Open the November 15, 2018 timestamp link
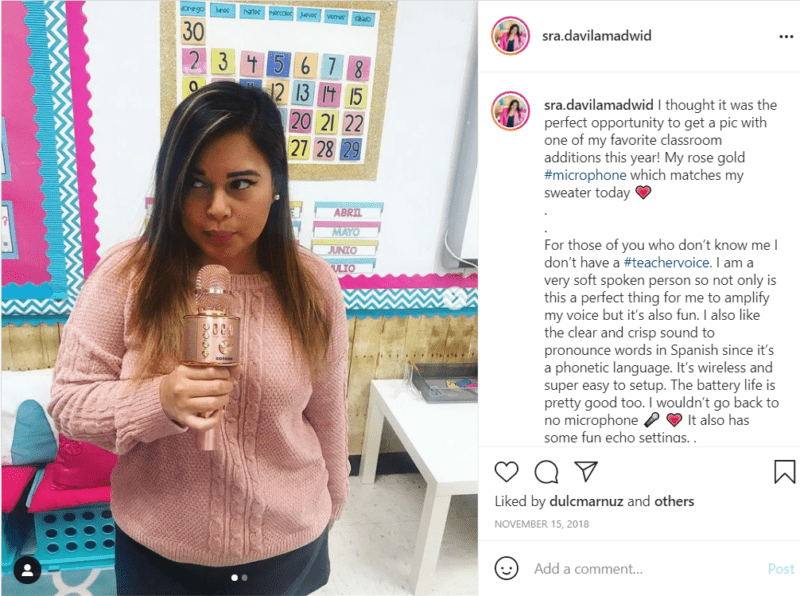The width and height of the screenshot is (800, 596). tap(541, 524)
